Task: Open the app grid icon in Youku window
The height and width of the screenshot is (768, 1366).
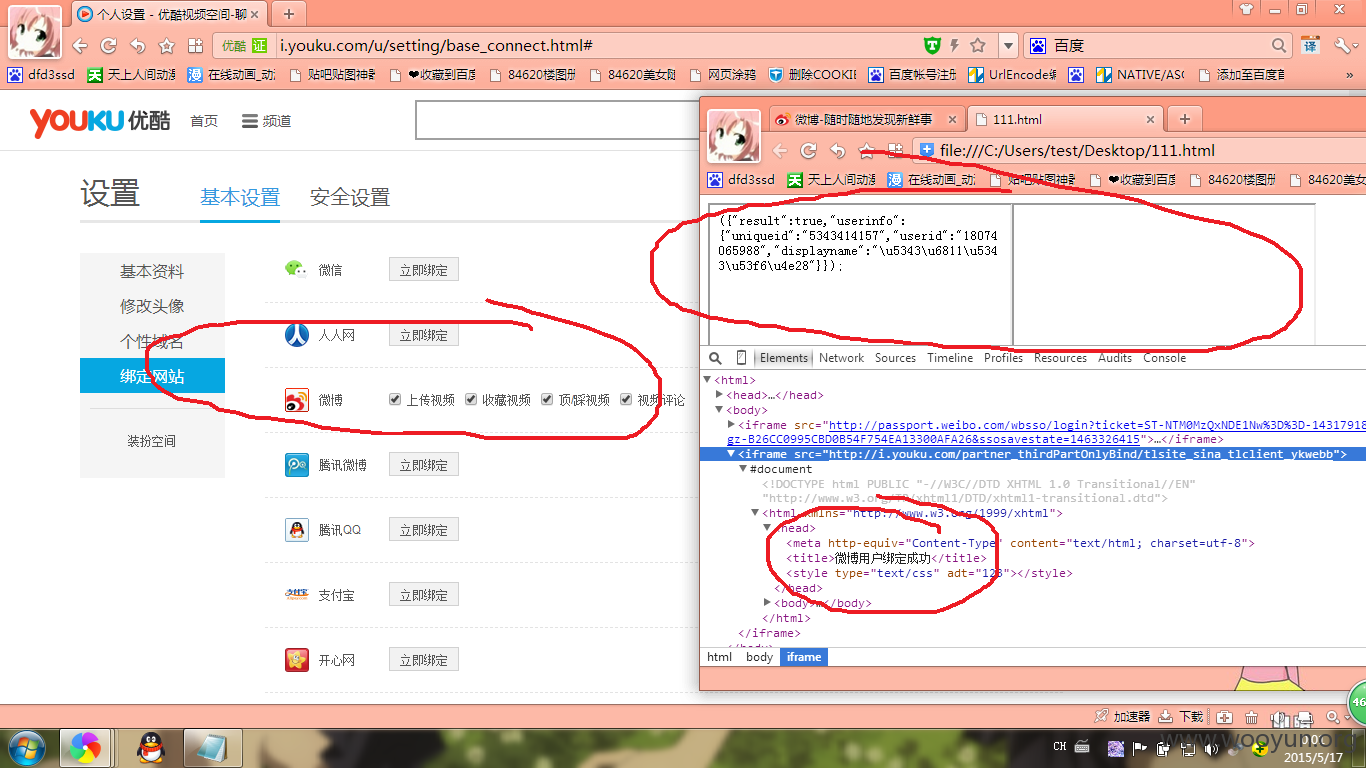Action: point(195,46)
